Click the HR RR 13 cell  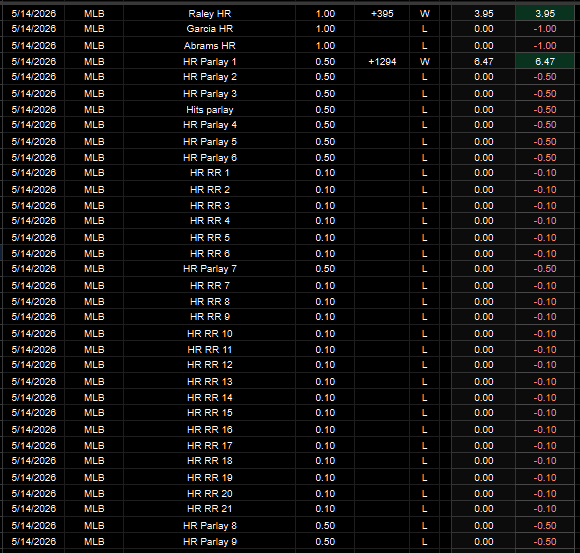pos(209,382)
